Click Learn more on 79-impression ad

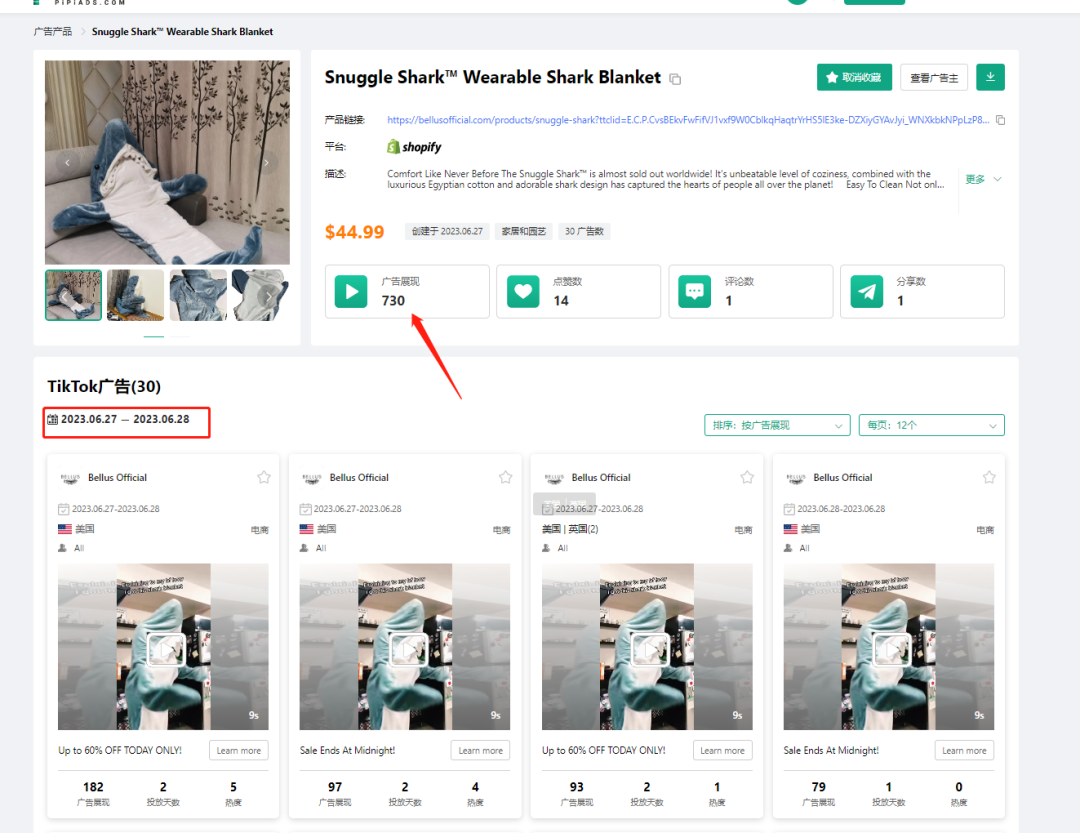[964, 750]
